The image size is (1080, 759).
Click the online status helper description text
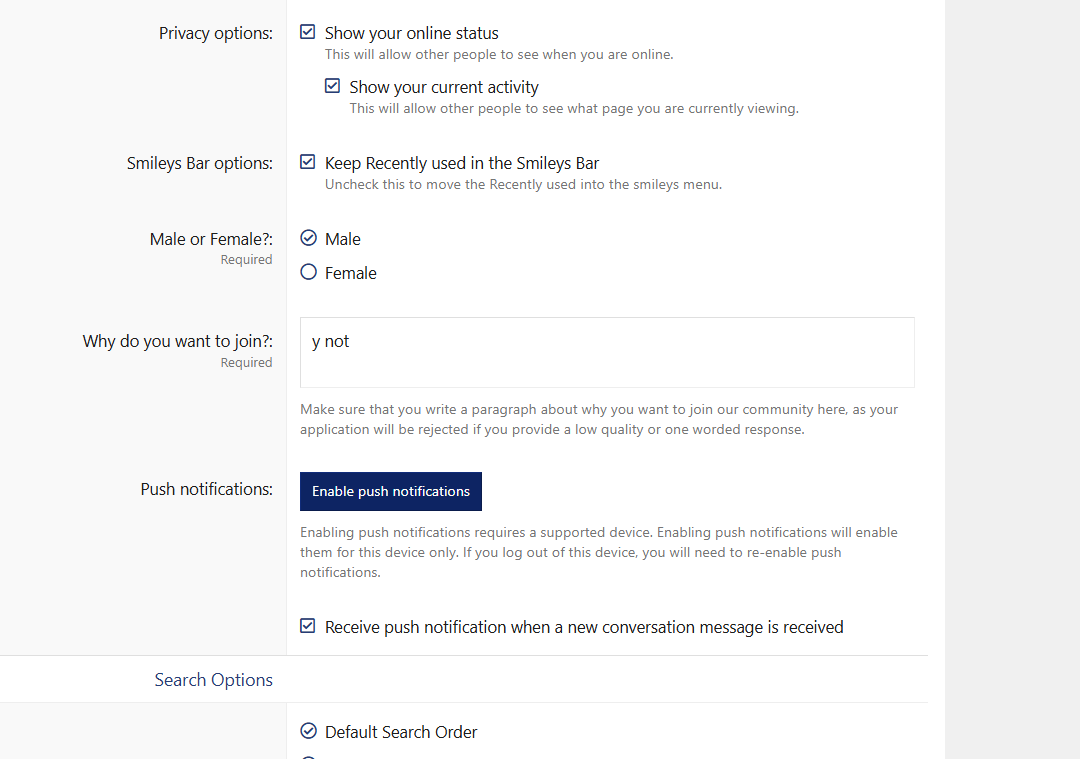499,54
